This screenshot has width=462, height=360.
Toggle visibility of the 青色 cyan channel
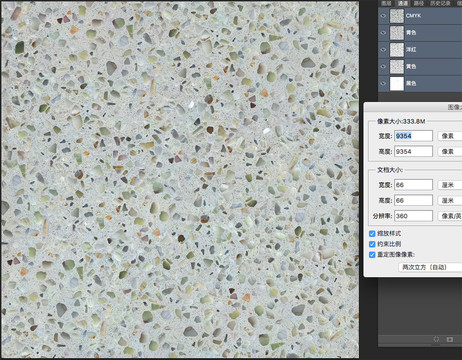tap(383, 33)
